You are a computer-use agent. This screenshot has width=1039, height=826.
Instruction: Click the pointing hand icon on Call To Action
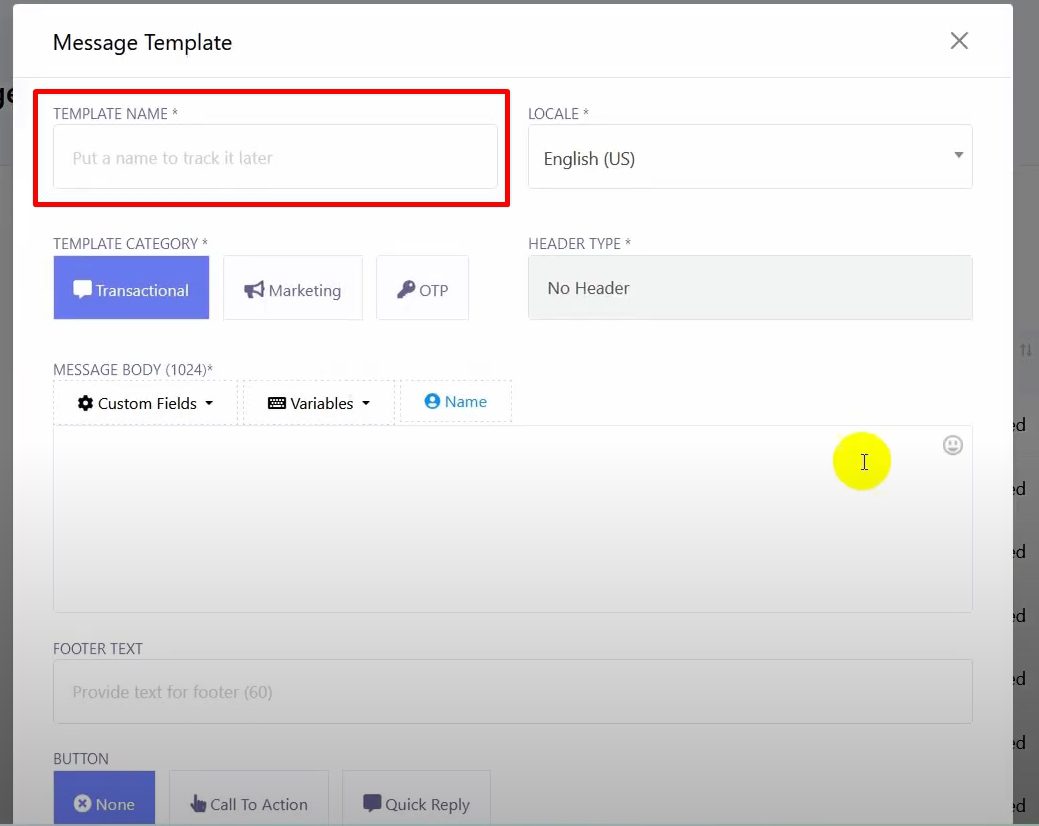coord(198,804)
